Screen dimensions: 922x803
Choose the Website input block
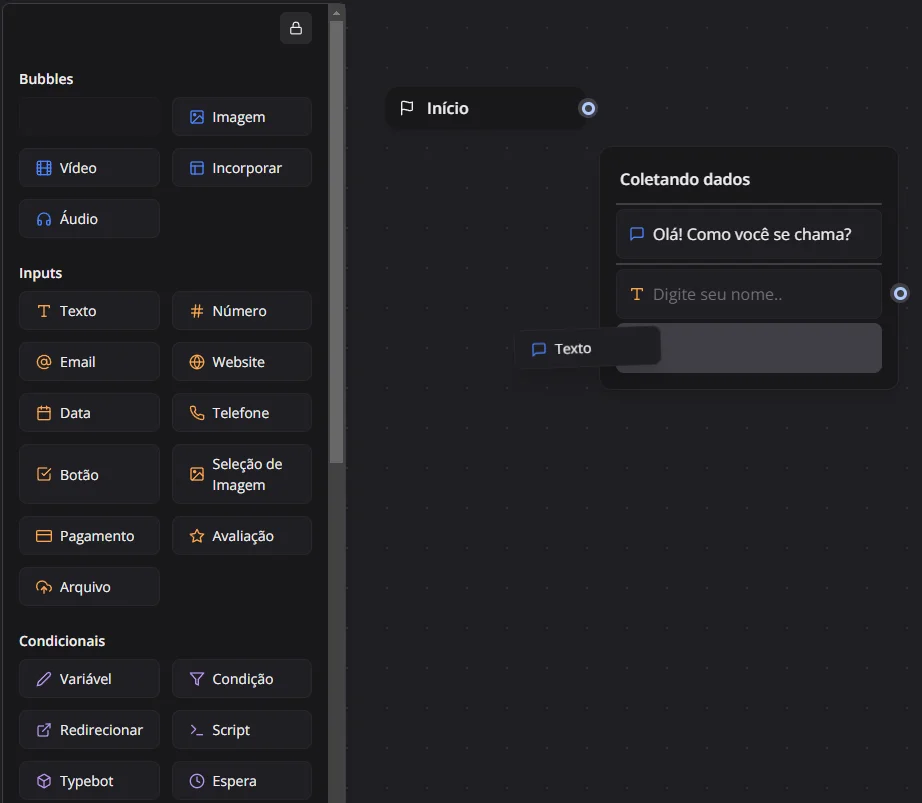point(241,362)
